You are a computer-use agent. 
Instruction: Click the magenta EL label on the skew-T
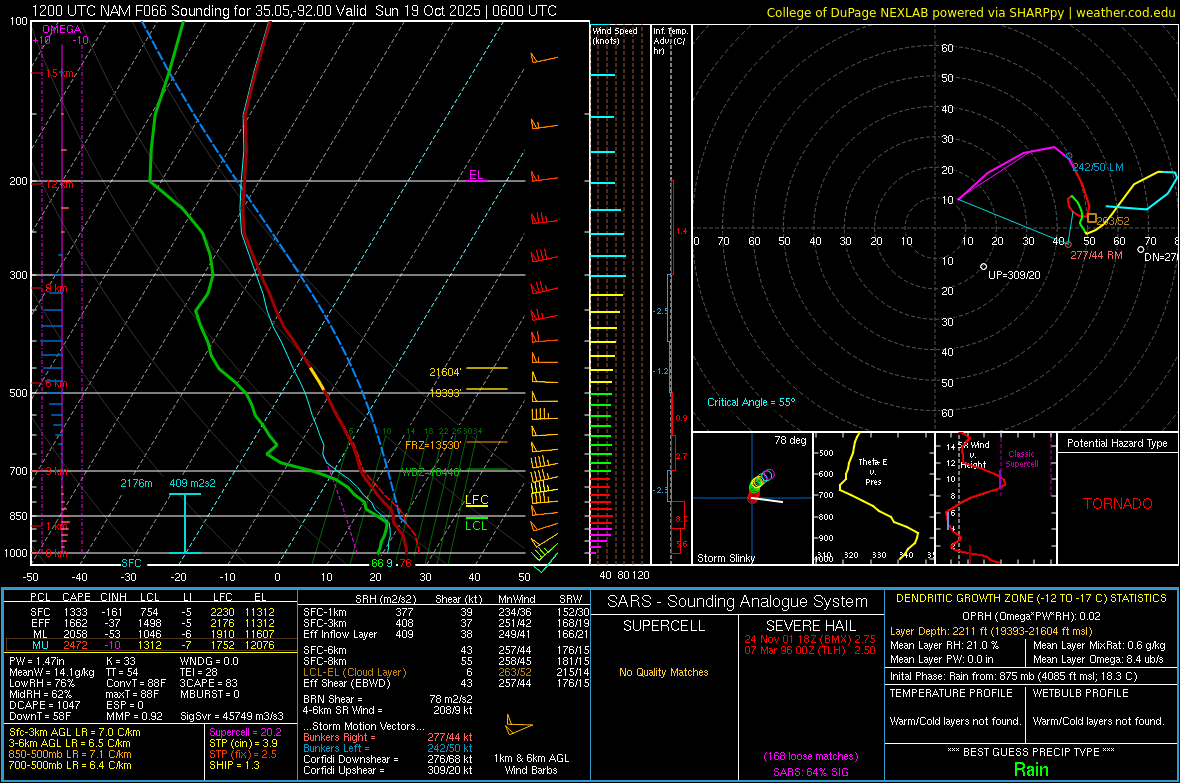click(x=476, y=175)
